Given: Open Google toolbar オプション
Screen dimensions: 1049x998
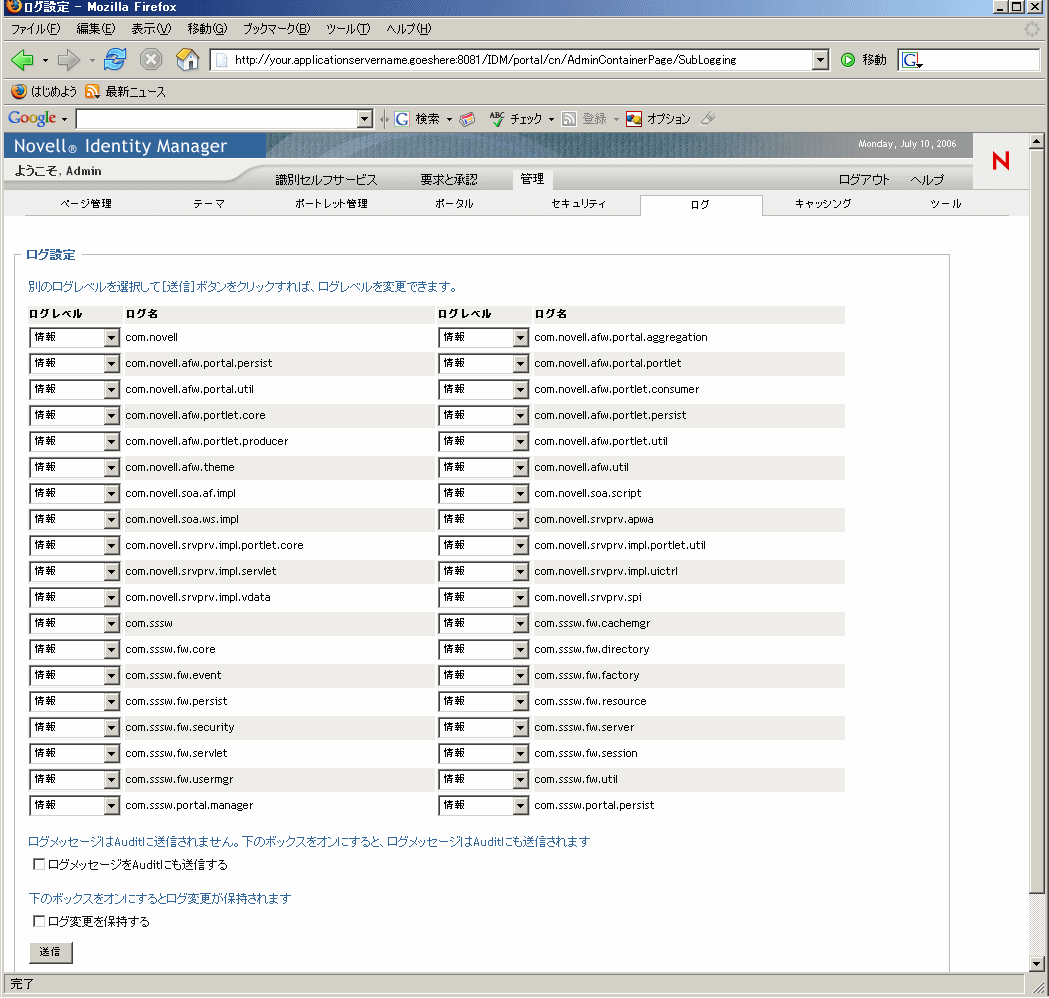Looking at the screenshot, I should pos(658,119).
